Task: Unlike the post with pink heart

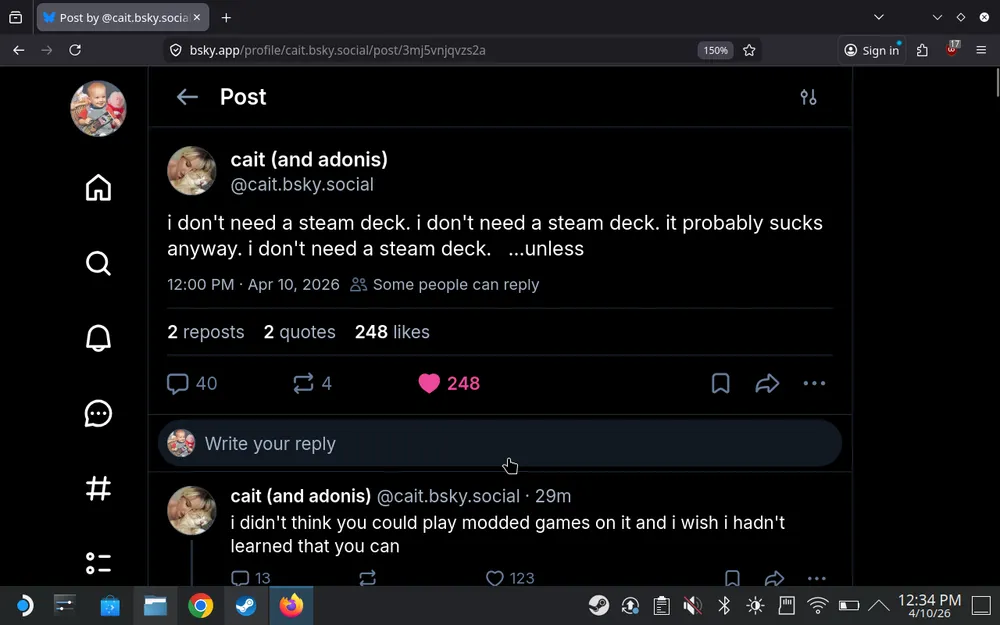Action: pyautogui.click(x=429, y=384)
